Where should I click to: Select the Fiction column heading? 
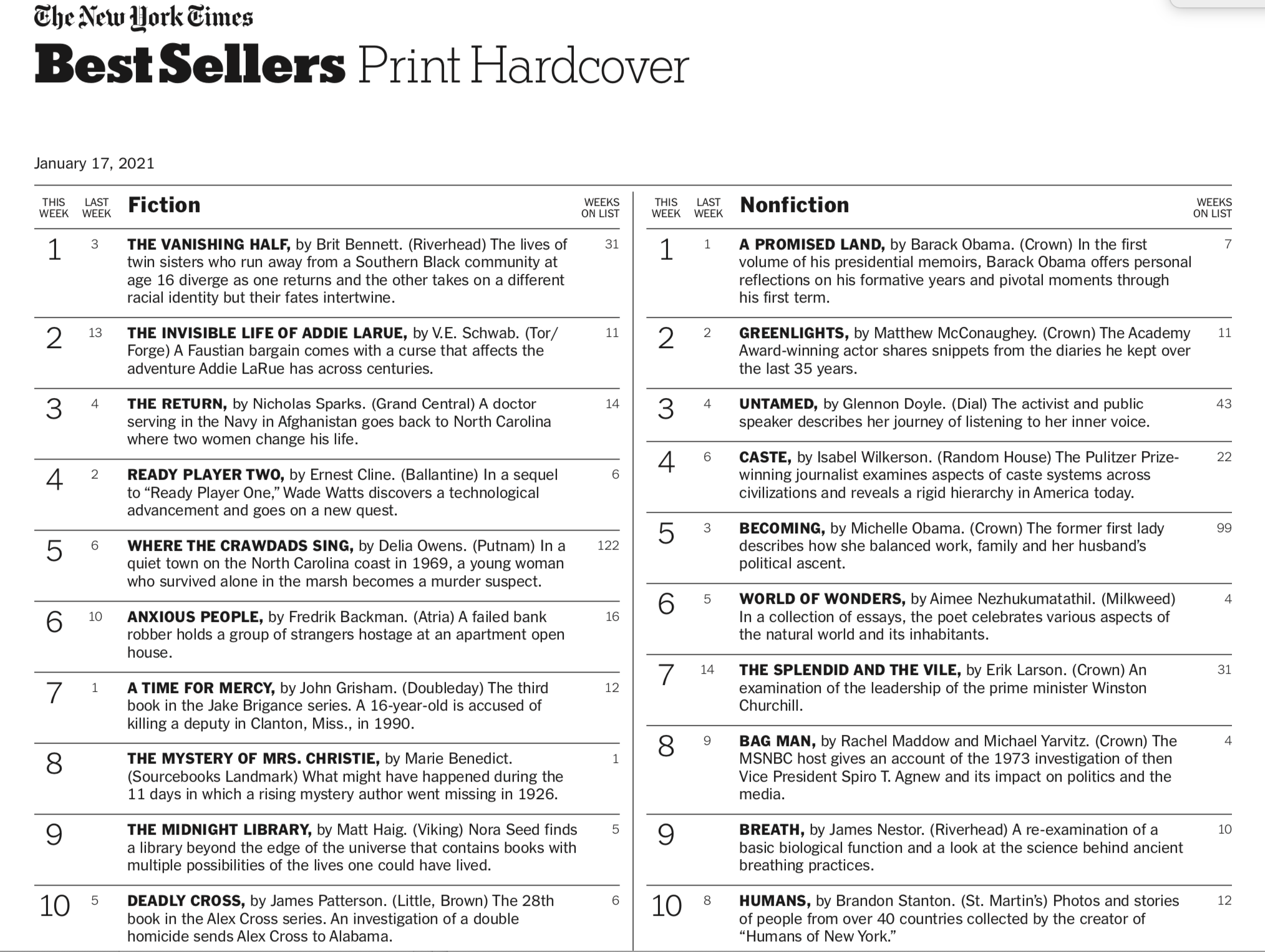164,205
